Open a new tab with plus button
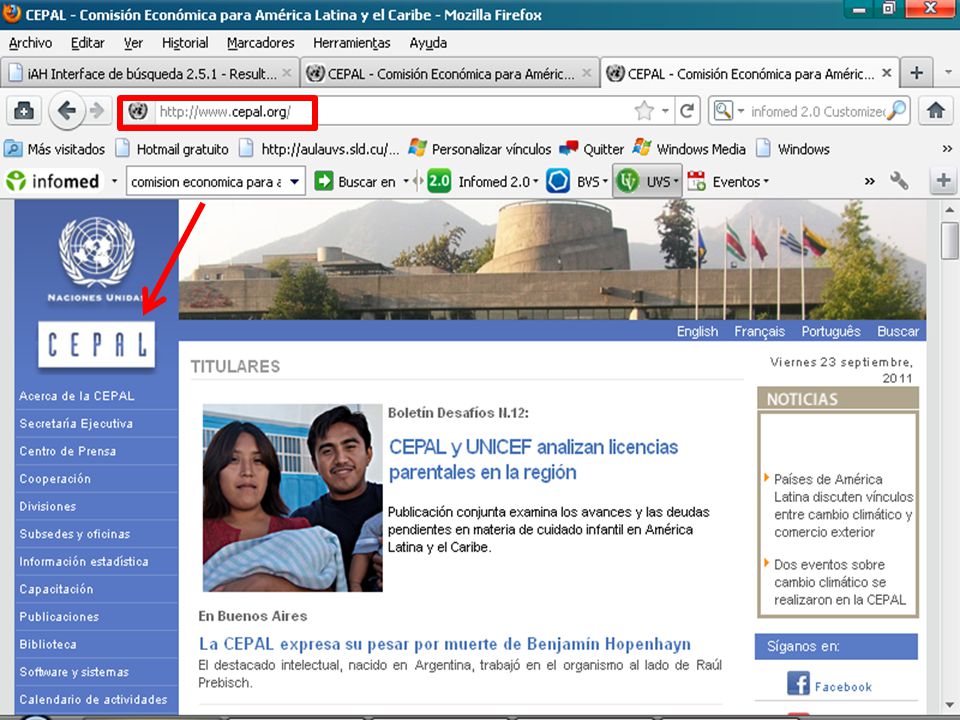Viewport: 960px width, 720px height. tap(917, 73)
